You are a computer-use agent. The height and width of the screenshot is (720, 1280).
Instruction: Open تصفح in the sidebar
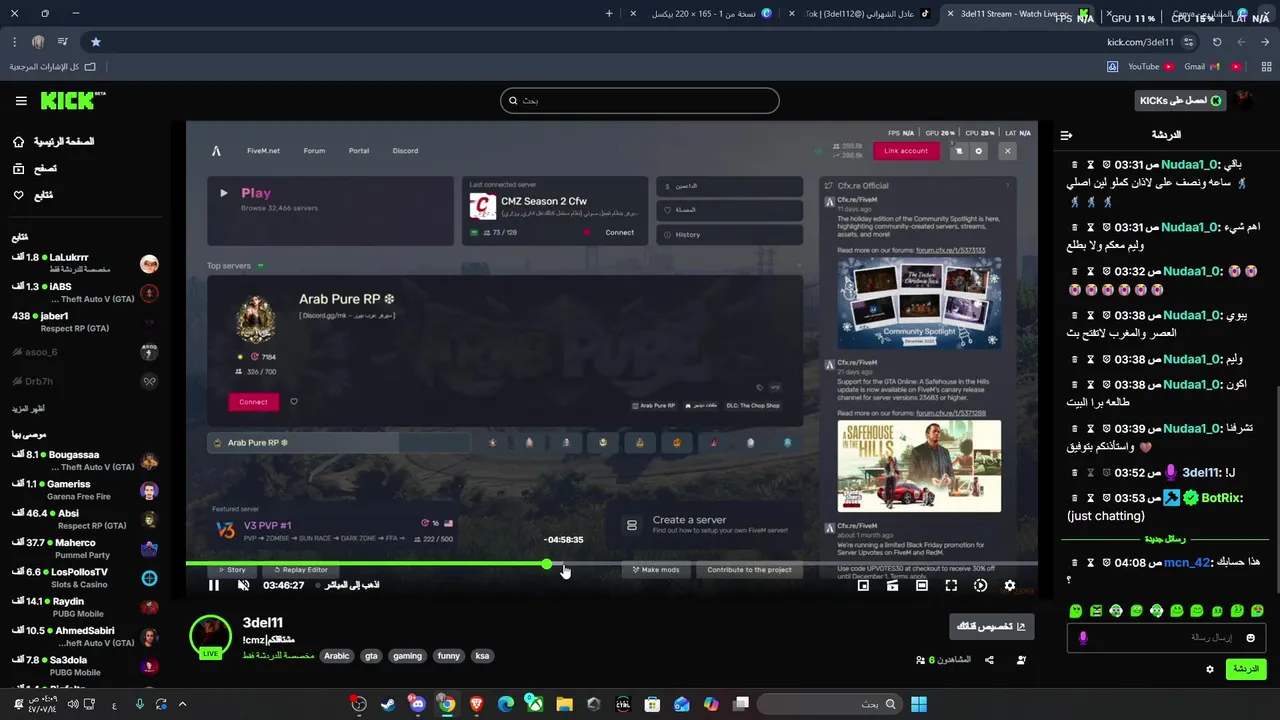[35, 169]
